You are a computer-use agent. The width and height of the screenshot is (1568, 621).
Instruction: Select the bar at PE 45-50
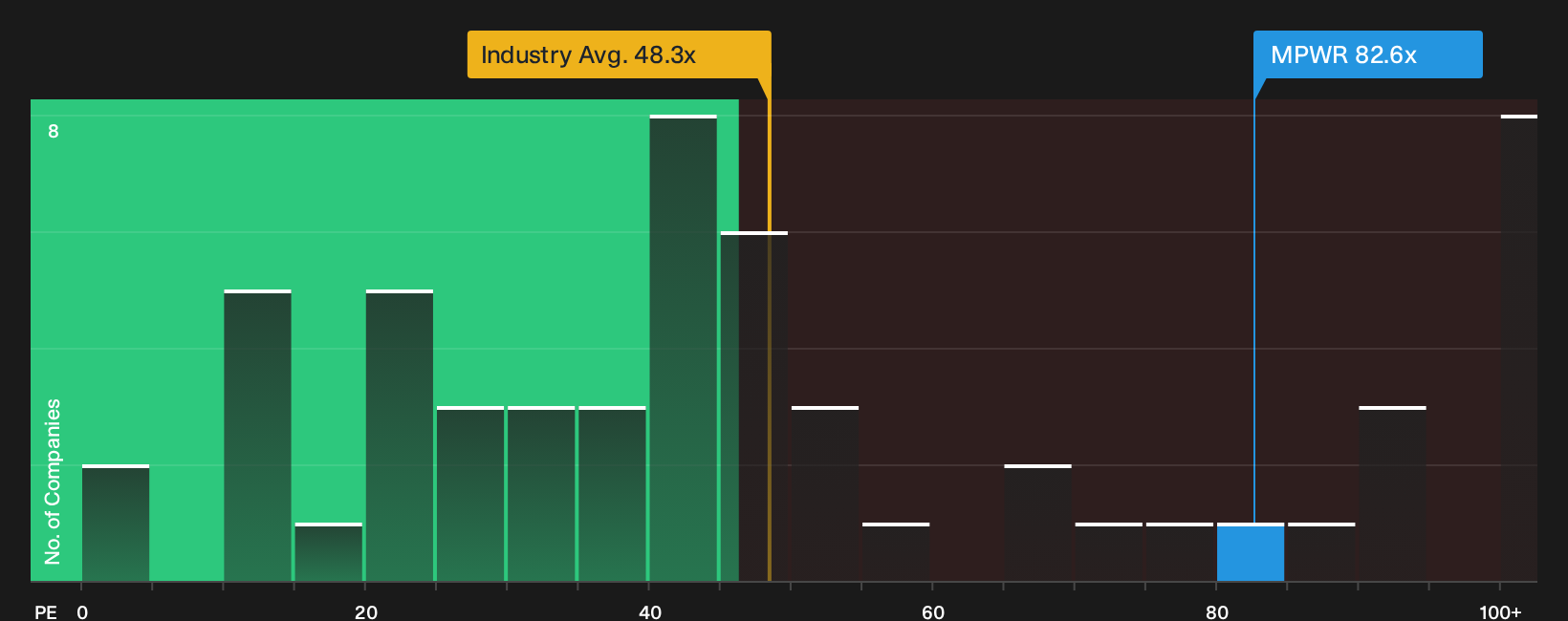[x=754, y=406]
